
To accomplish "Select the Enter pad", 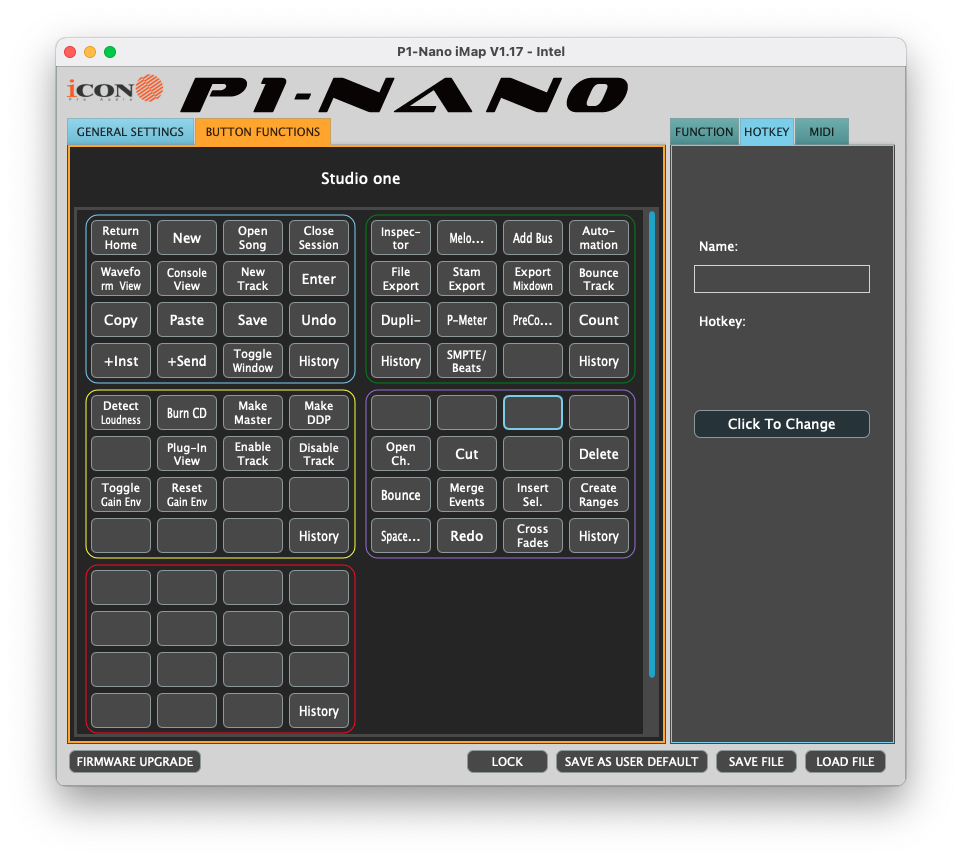I will click(318, 279).
